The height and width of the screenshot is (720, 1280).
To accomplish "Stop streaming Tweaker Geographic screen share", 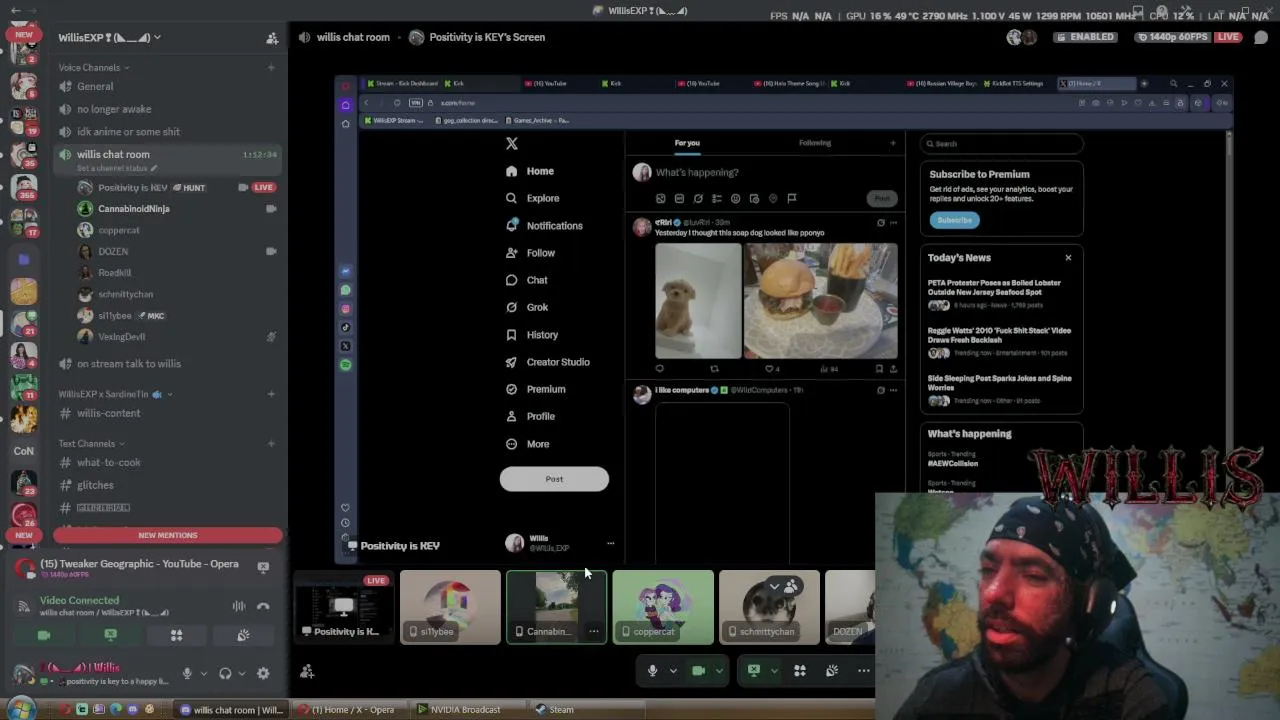I will pos(263,566).
